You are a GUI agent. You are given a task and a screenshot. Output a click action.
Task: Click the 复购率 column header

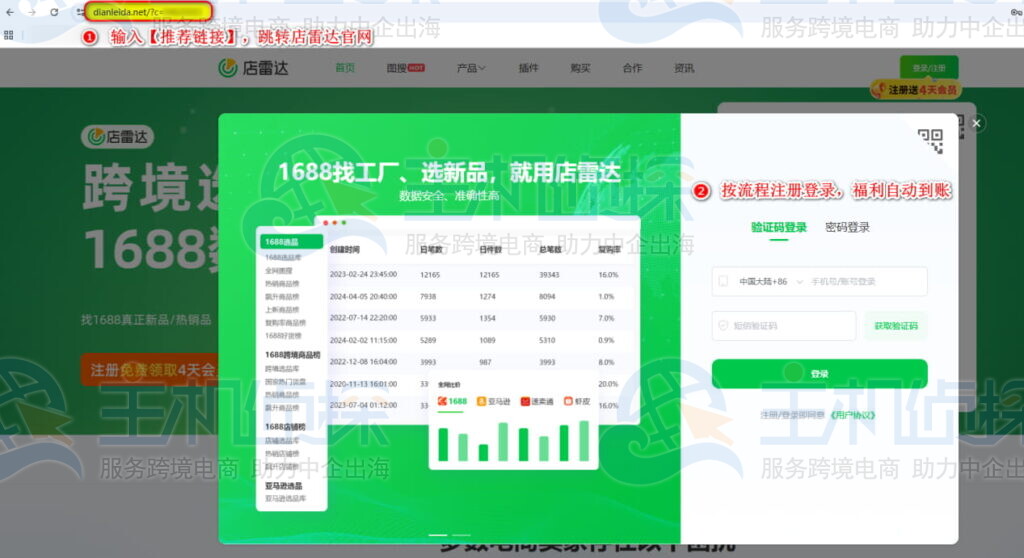pos(609,250)
